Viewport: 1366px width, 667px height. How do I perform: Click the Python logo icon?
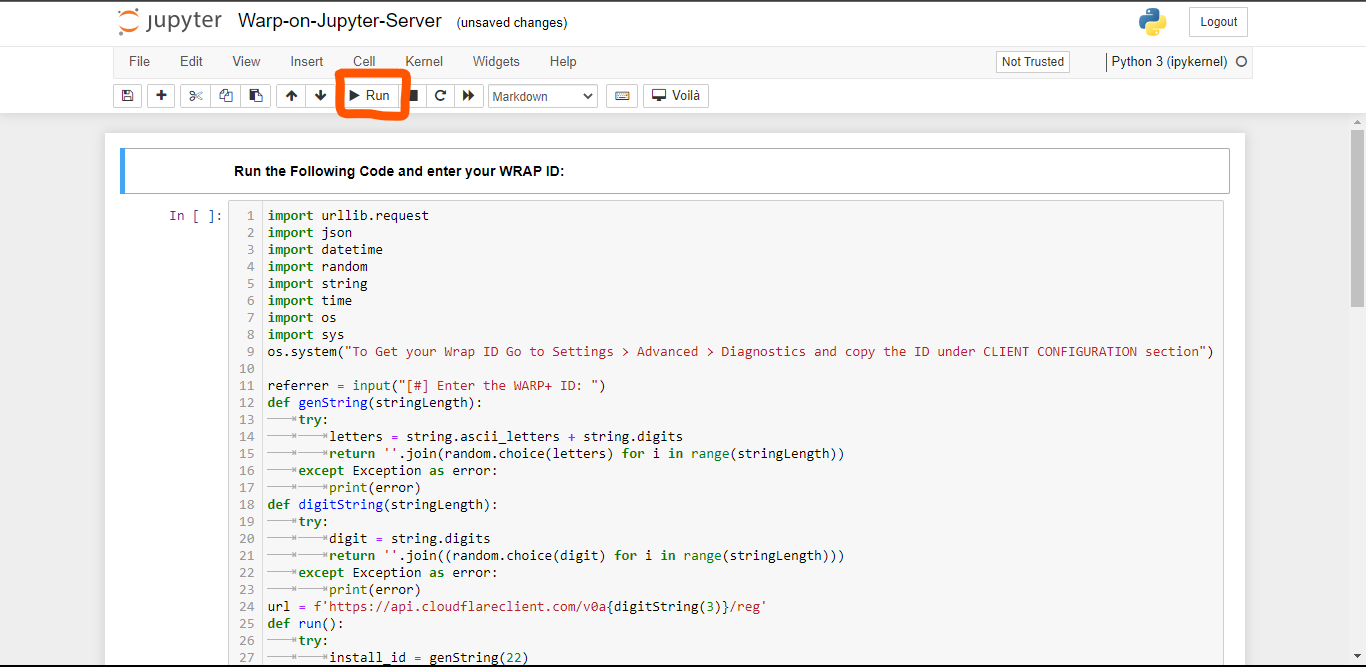(x=1152, y=22)
